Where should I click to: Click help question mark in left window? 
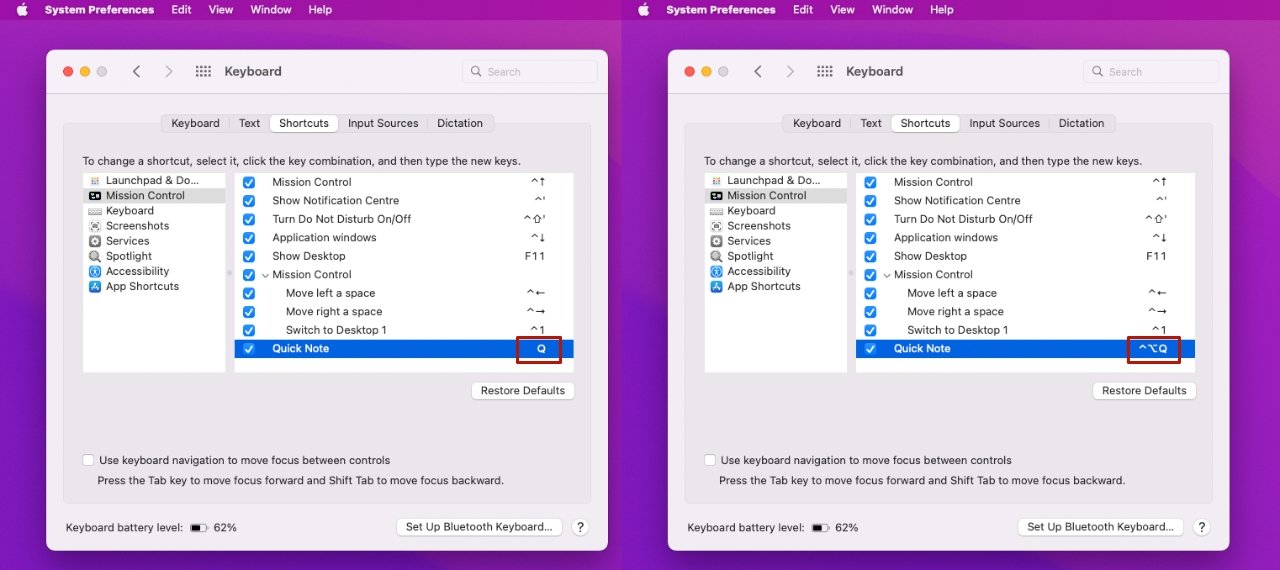pos(580,527)
